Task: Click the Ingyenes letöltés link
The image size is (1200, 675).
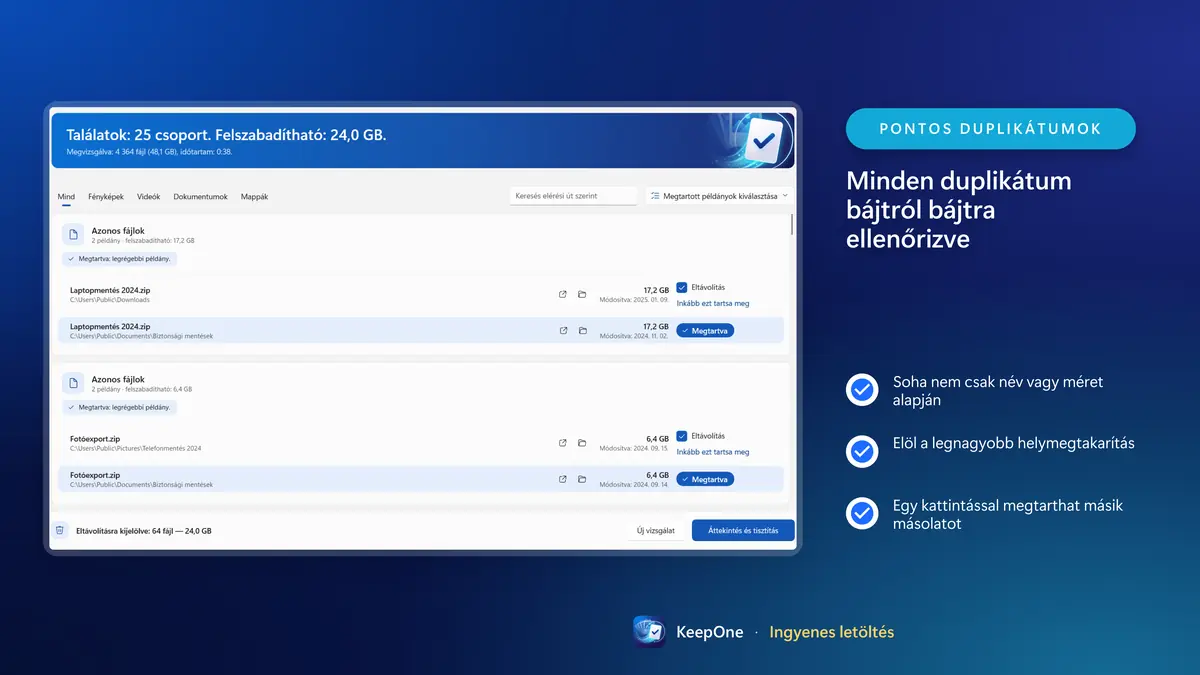Action: [832, 632]
